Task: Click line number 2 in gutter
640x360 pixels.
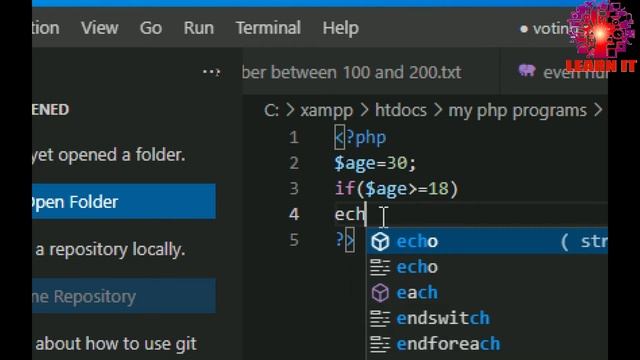Action: (294, 163)
